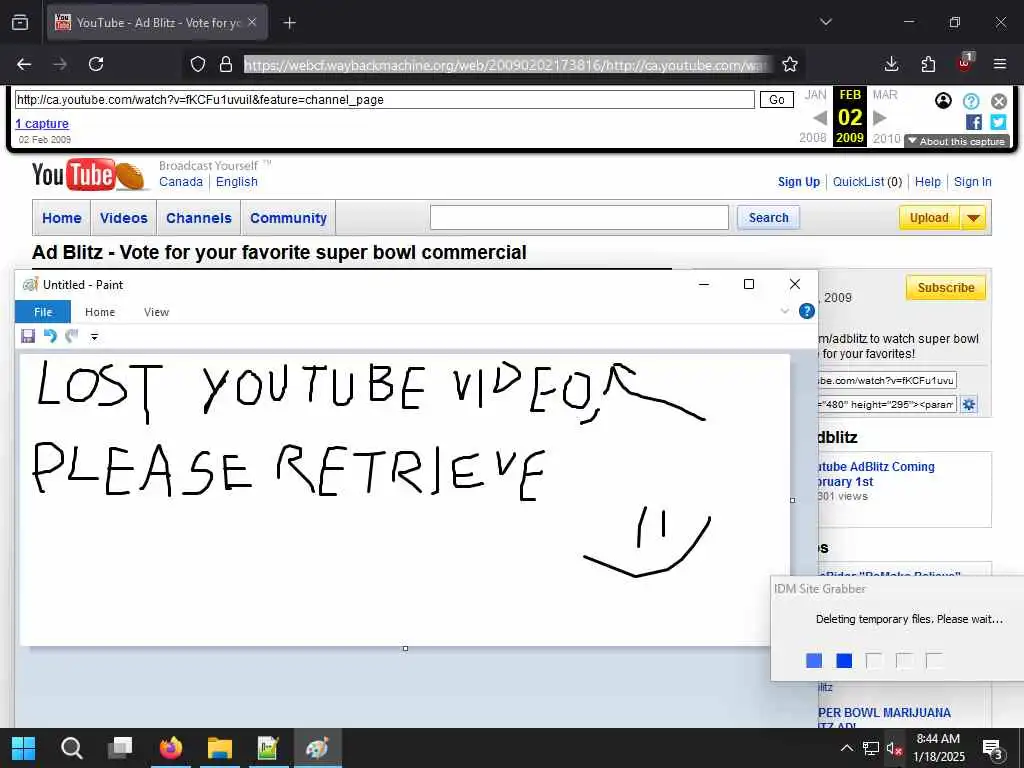Image resolution: width=1024 pixels, height=768 pixels.
Task: Open Firefox hamburger menu
Action: click(x=1000, y=64)
